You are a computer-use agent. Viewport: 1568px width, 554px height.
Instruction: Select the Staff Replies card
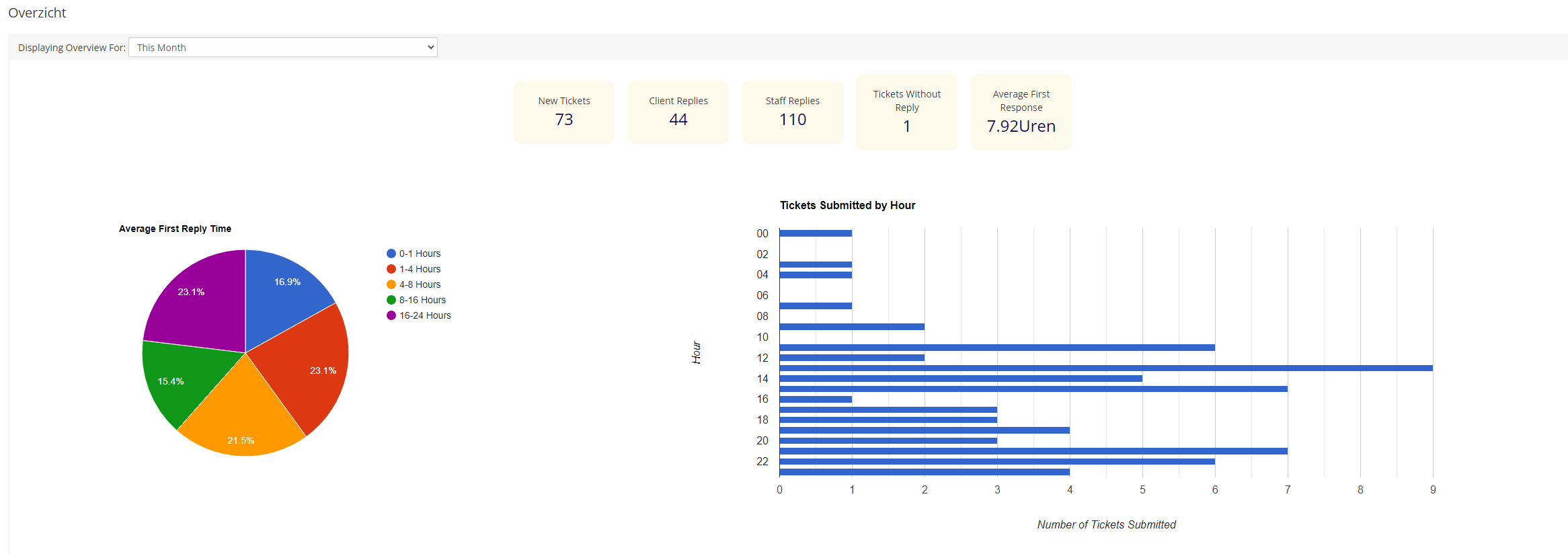point(792,112)
